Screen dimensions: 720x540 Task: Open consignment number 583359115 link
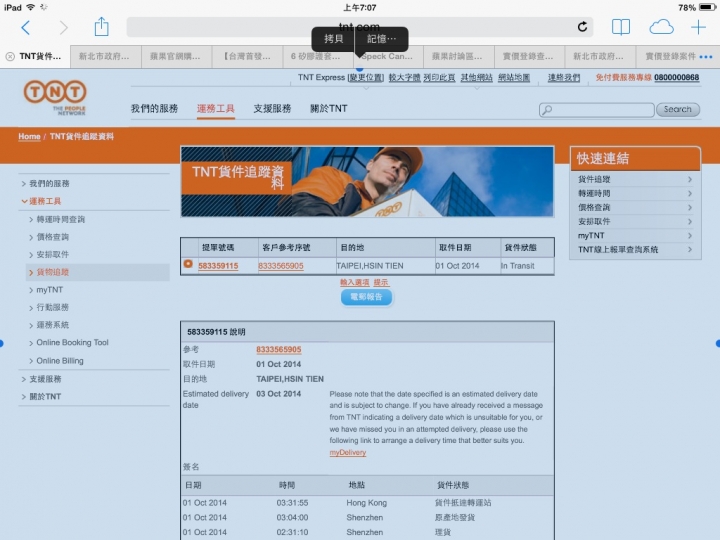click(218, 266)
